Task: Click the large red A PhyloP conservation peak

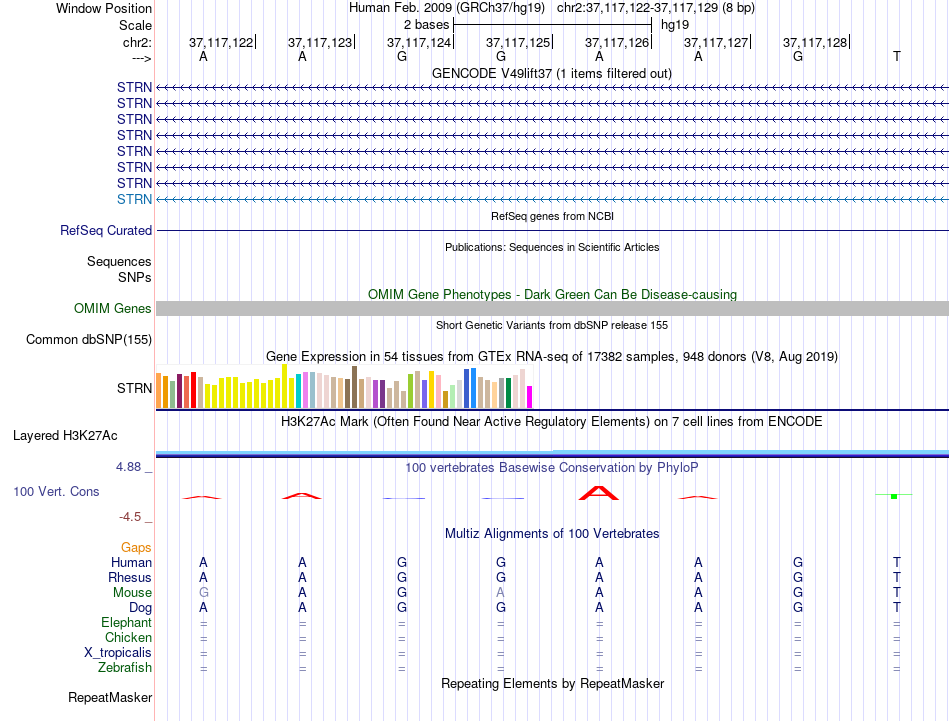Action: [x=599, y=493]
